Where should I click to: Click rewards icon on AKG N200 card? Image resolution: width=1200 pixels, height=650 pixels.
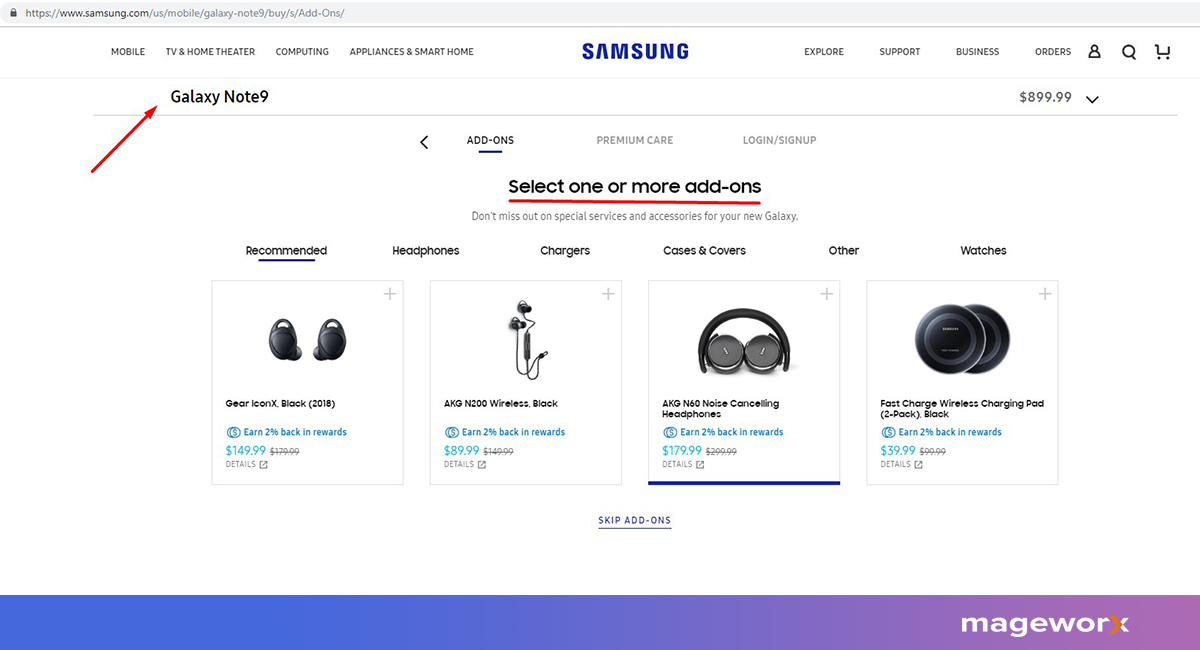[450, 431]
